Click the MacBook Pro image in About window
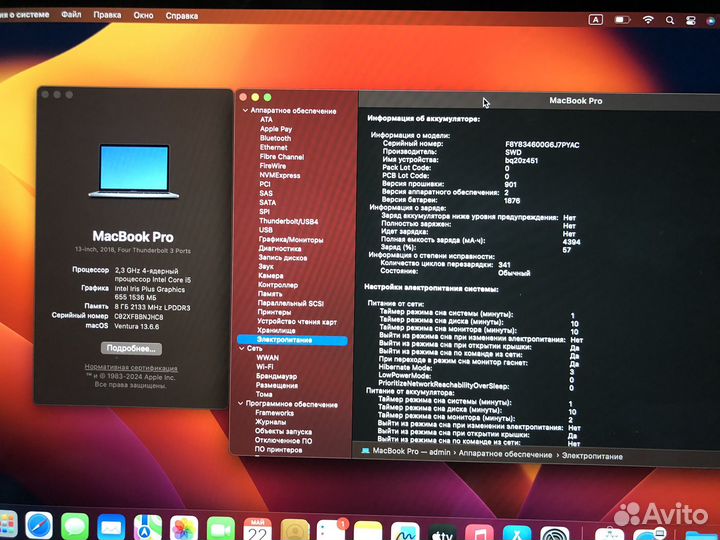 [x=134, y=170]
